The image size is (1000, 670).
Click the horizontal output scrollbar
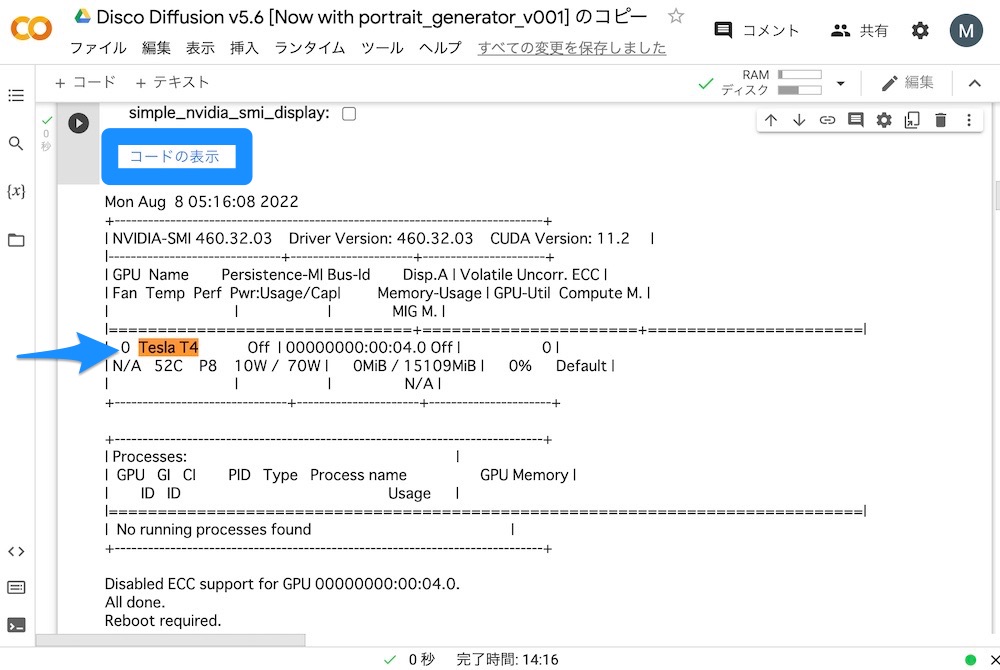tap(171, 640)
